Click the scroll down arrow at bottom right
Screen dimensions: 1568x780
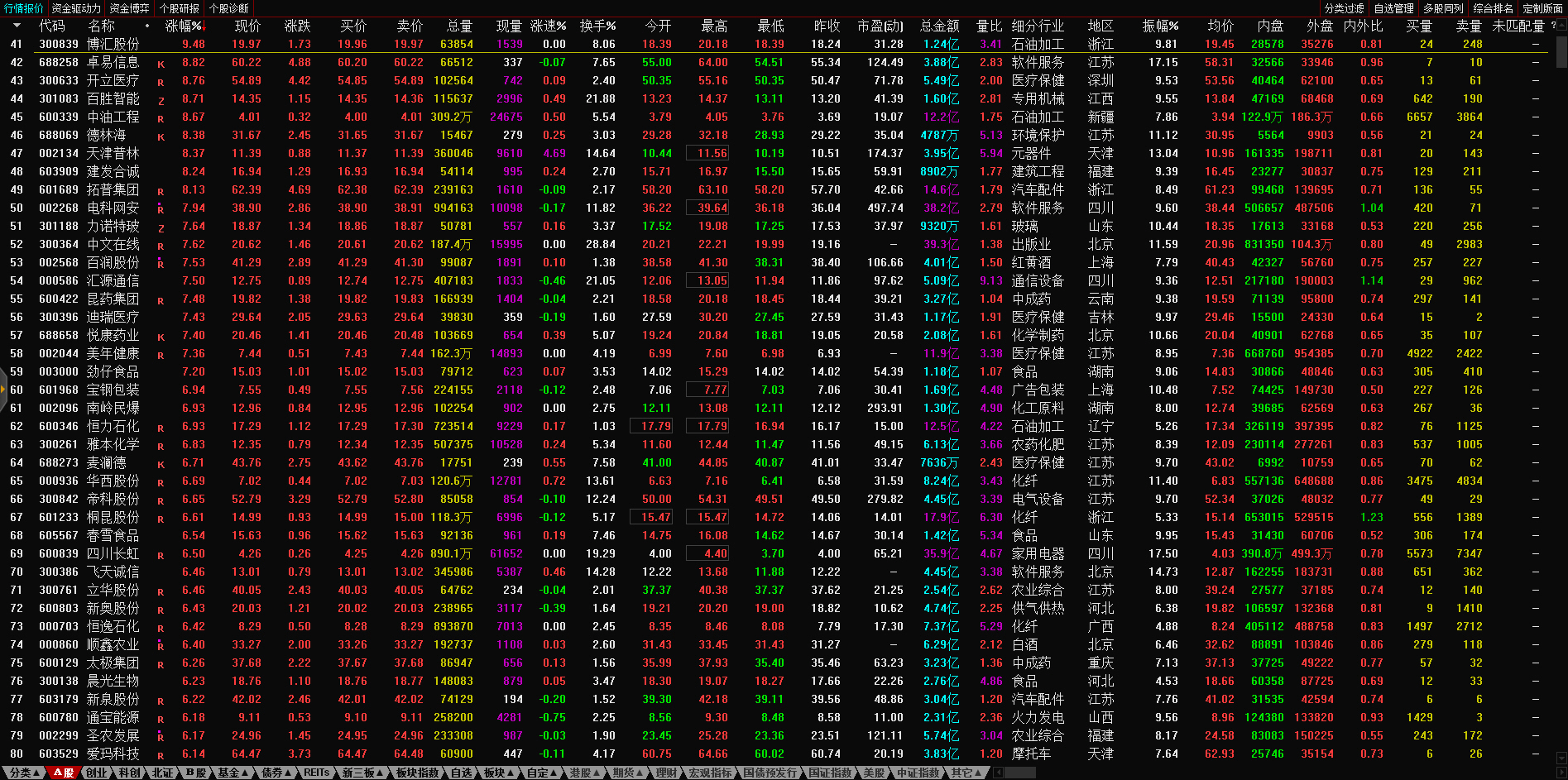tap(1561, 758)
